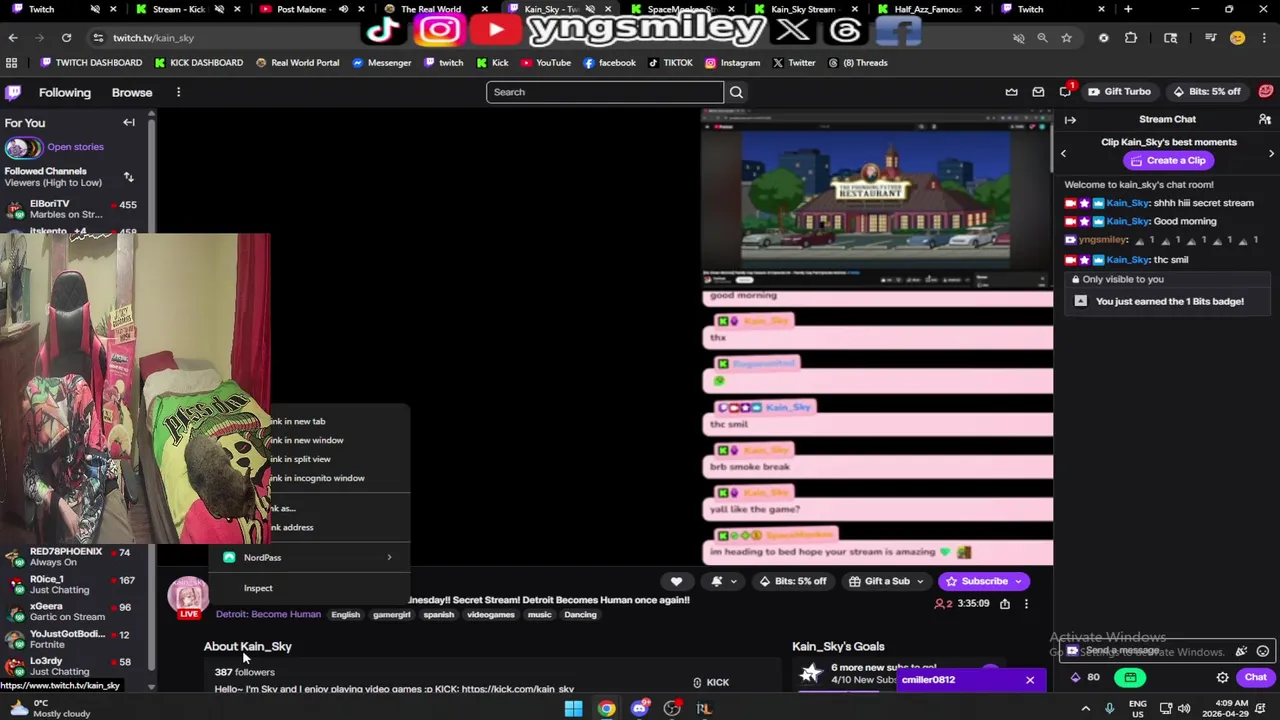Open the KICK social link
1280x720 pixels.
[711, 683]
